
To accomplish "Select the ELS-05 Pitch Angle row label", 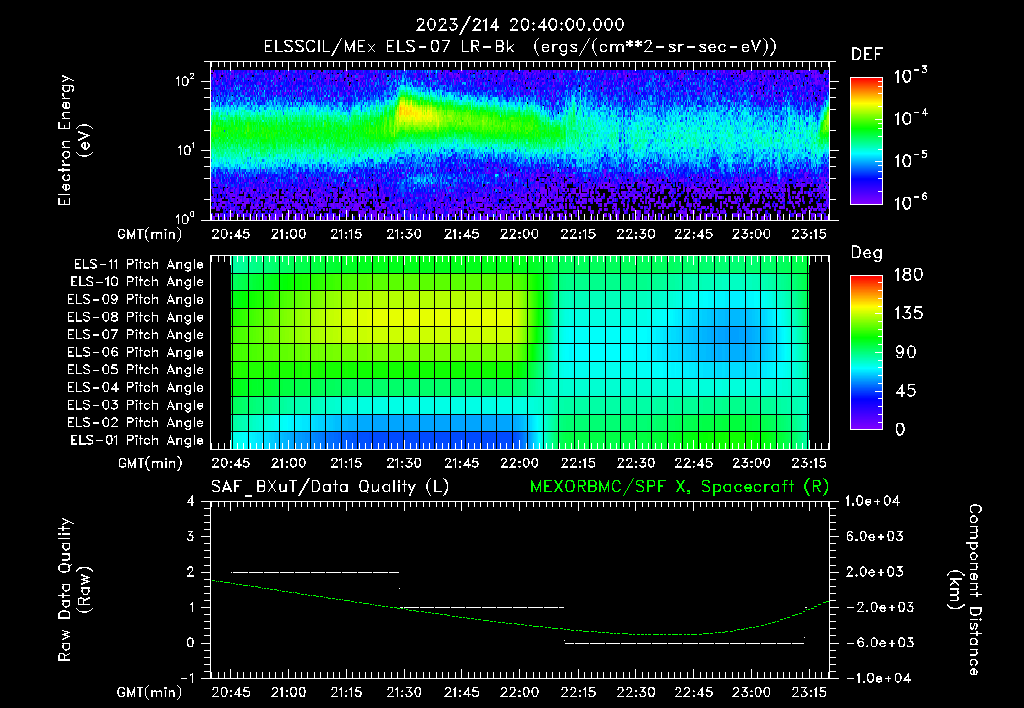I will (136, 370).
